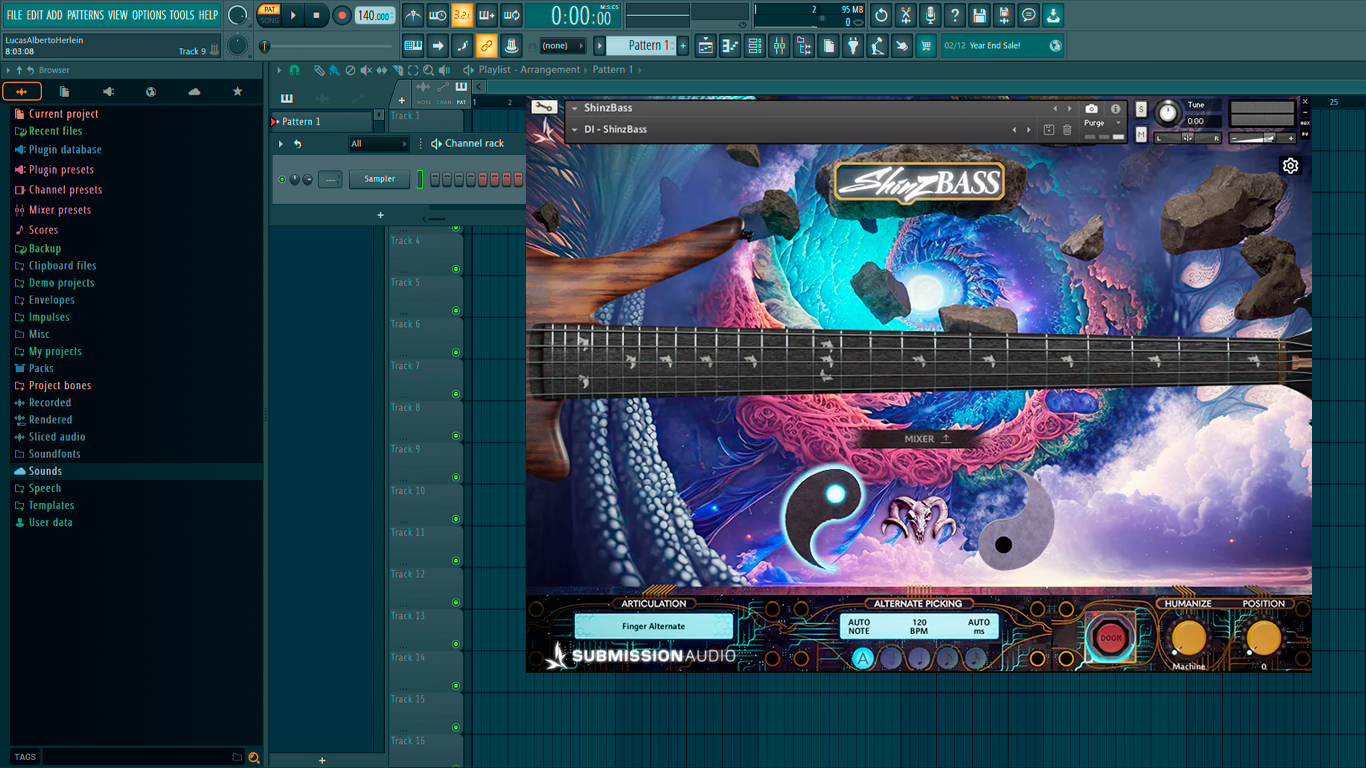This screenshot has height=768, width=1366.
Task: Click the undo history icon
Action: [x=881, y=15]
